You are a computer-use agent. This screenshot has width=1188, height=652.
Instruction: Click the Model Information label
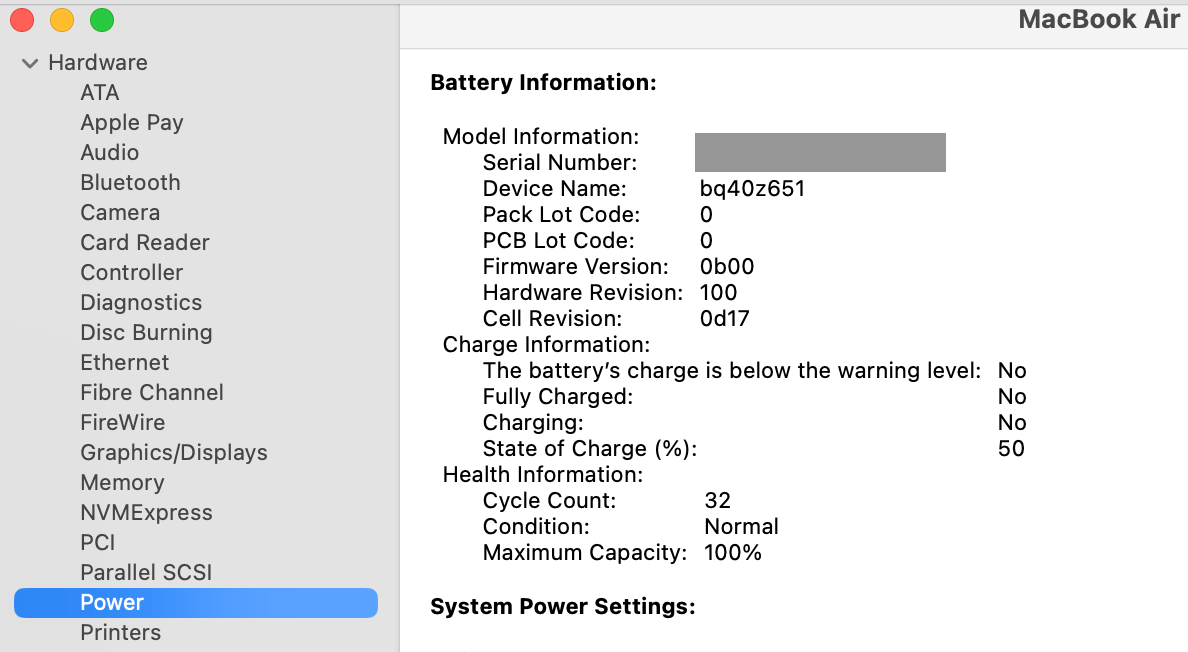(541, 136)
